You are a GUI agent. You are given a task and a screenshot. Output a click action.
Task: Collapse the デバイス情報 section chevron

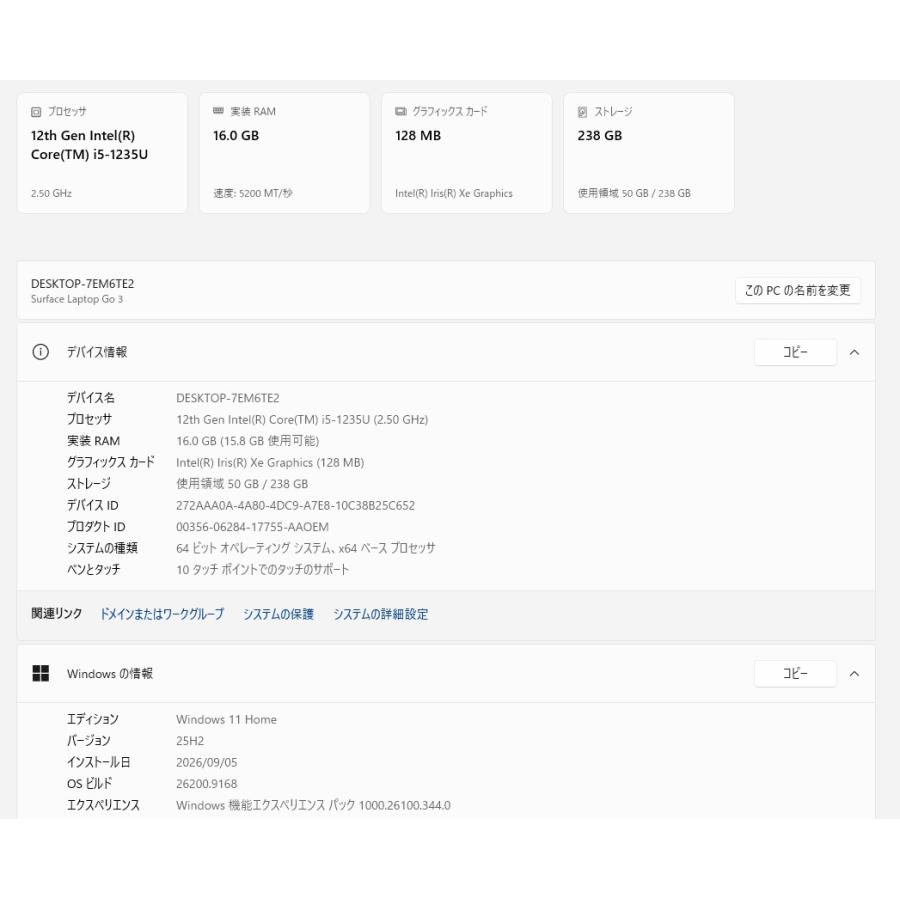tap(854, 352)
